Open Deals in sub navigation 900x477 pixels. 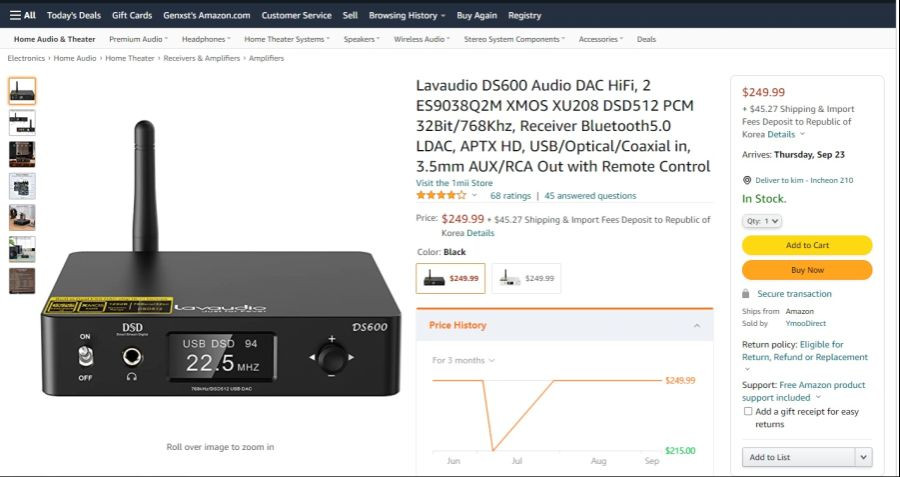tap(646, 39)
